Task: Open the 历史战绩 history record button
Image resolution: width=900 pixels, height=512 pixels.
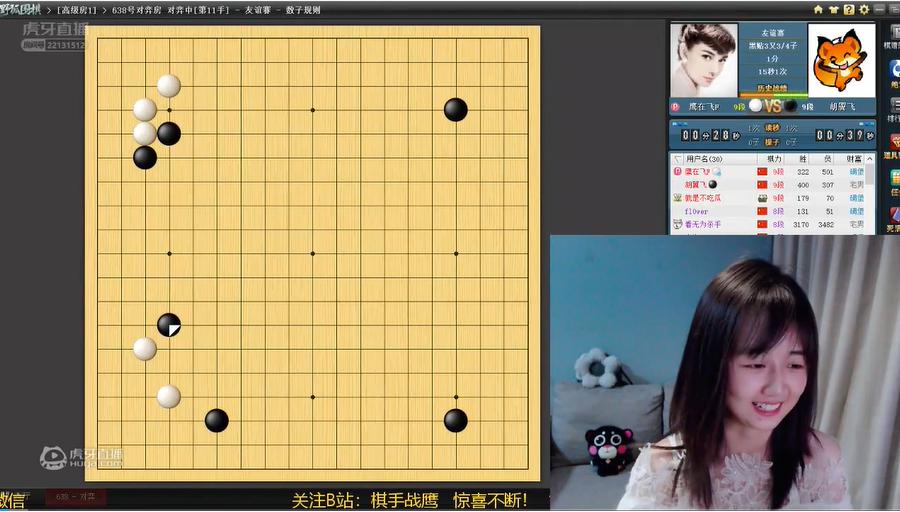Action: (772, 88)
